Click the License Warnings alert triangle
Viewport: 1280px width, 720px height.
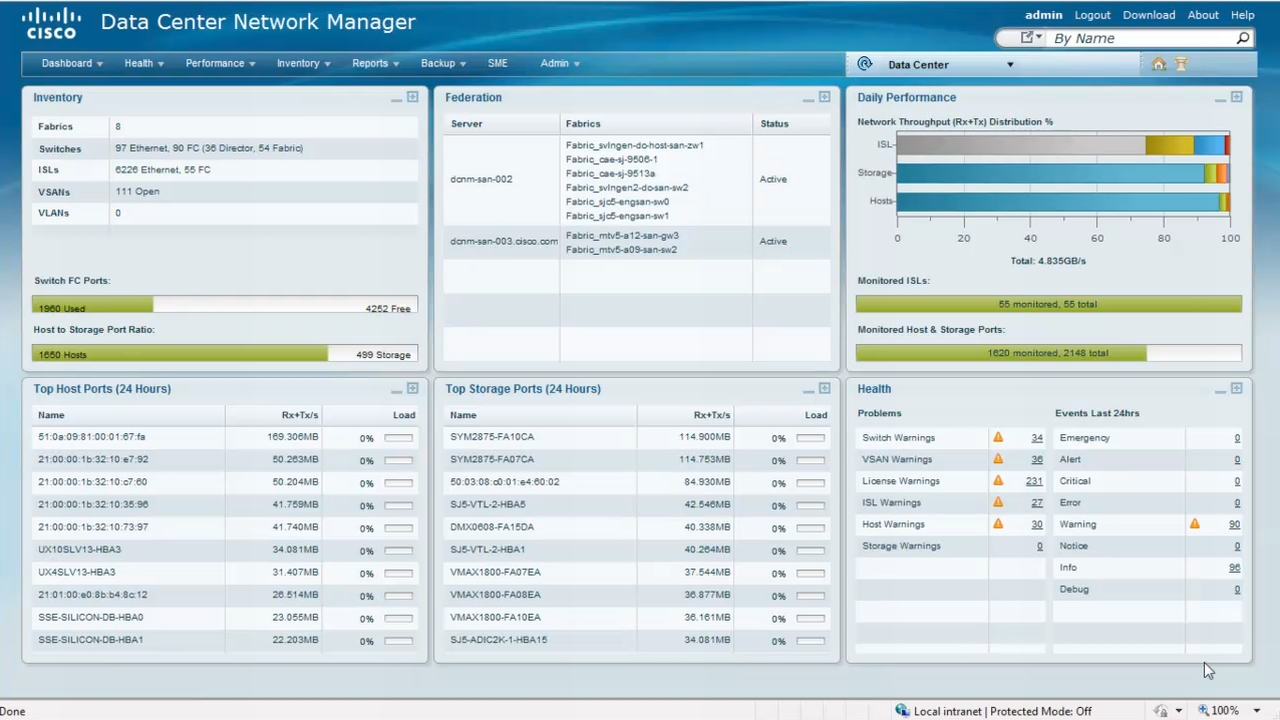998,480
